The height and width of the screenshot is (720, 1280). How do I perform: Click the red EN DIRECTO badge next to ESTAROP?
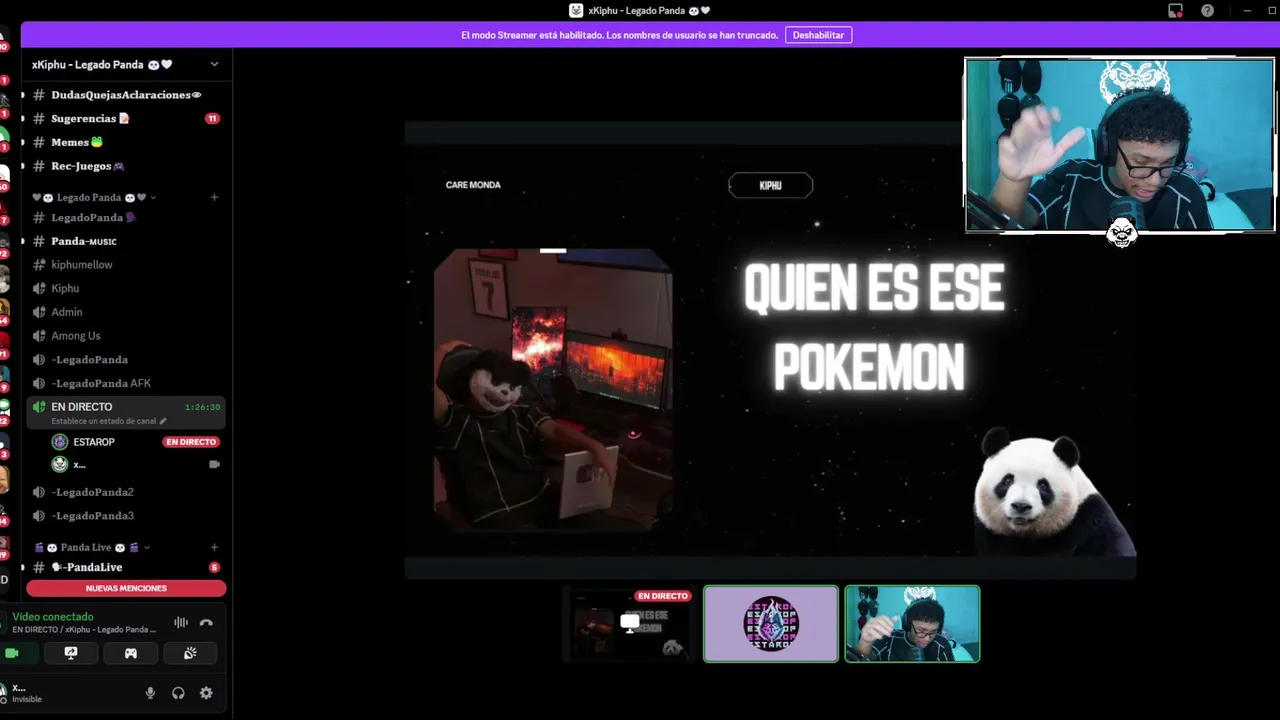(190, 442)
